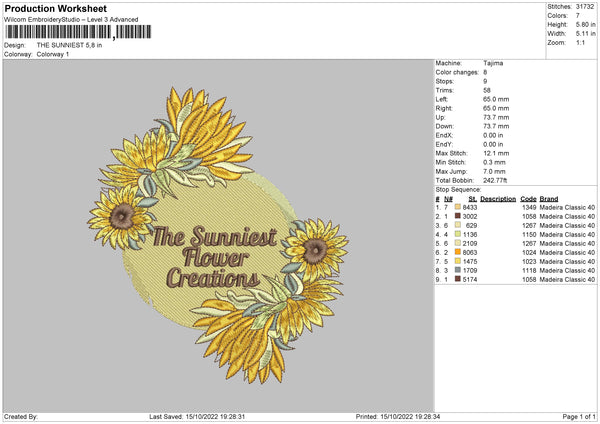Click the 'Colorway 1' value

click(53, 54)
